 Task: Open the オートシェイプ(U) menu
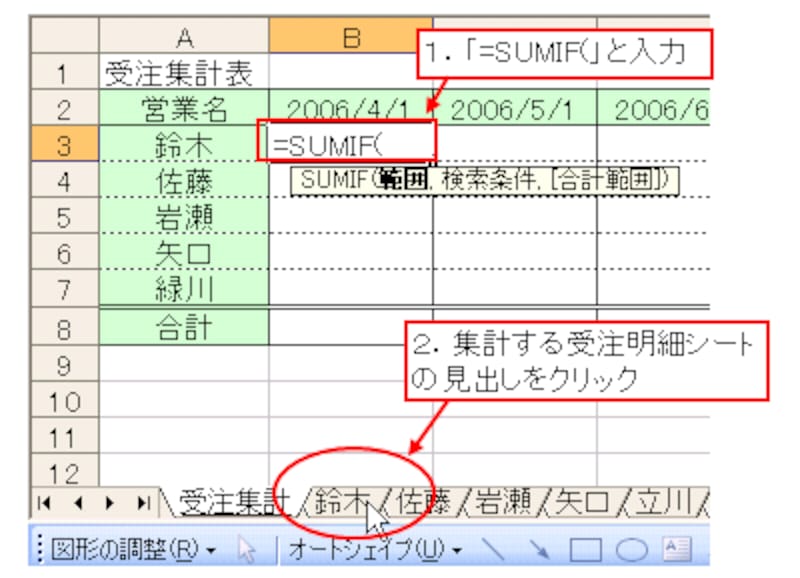tap(376, 550)
